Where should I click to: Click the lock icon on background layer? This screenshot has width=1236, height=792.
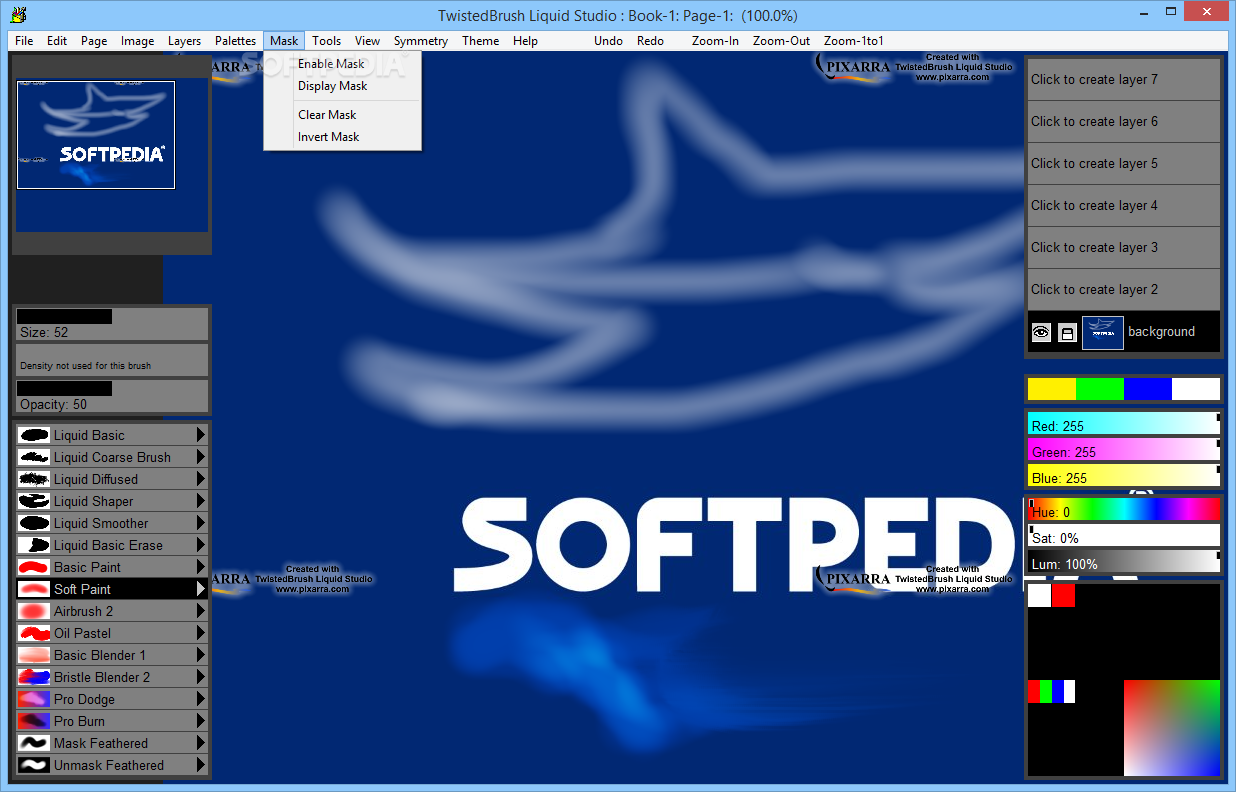[x=1067, y=333]
